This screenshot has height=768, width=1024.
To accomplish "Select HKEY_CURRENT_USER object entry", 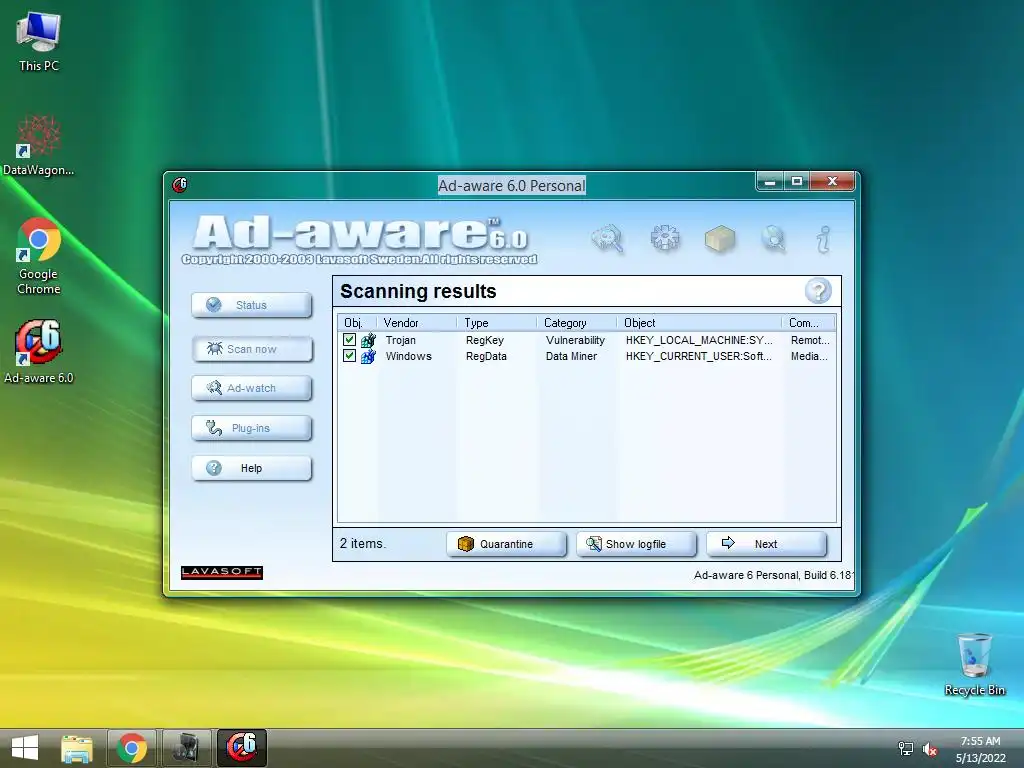I will [x=698, y=357].
